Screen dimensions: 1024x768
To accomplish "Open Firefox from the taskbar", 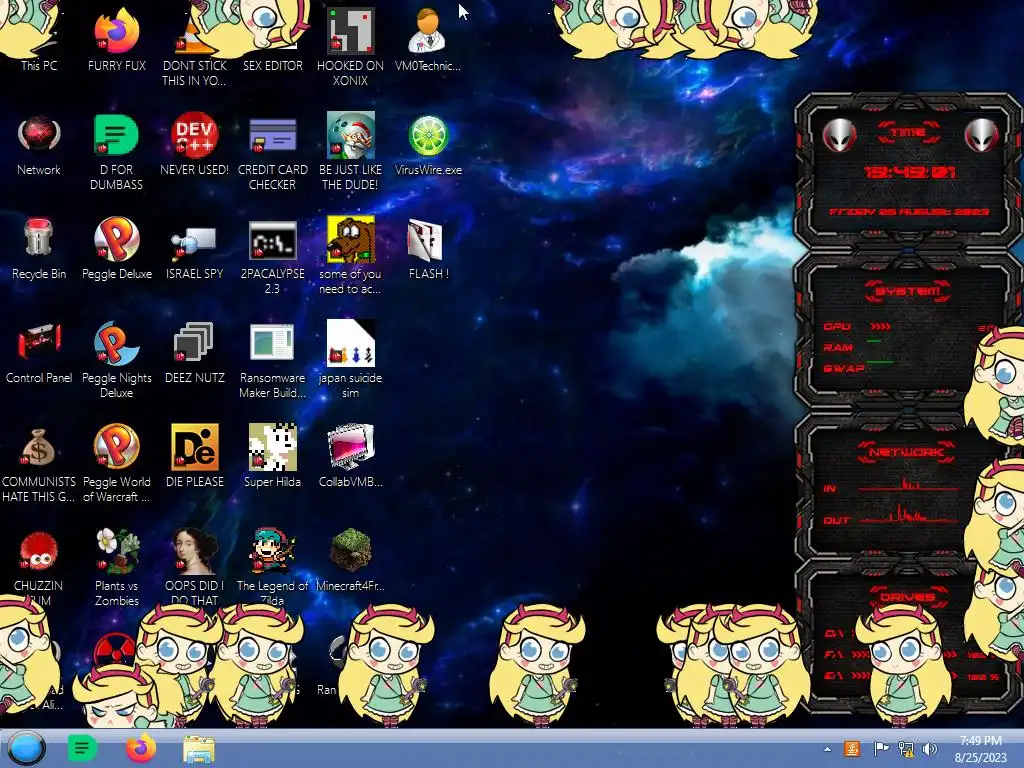I will [x=140, y=748].
